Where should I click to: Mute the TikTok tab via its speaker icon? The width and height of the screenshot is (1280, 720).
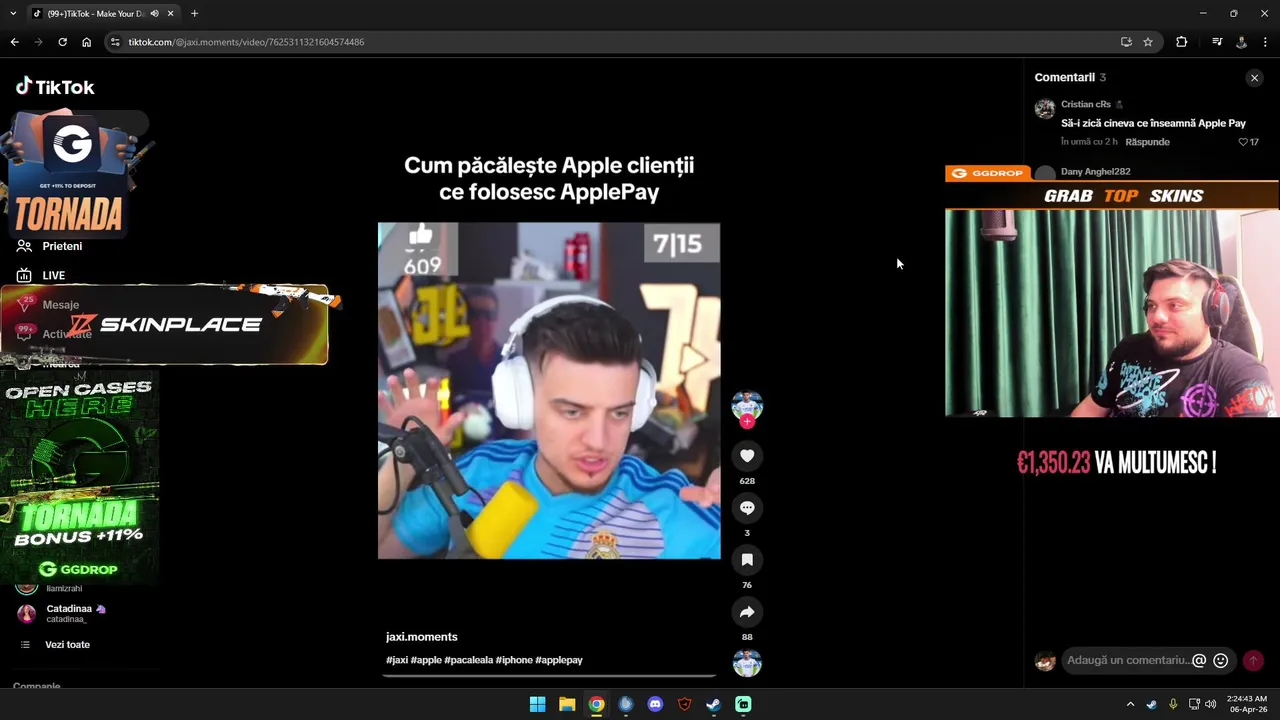point(154,14)
